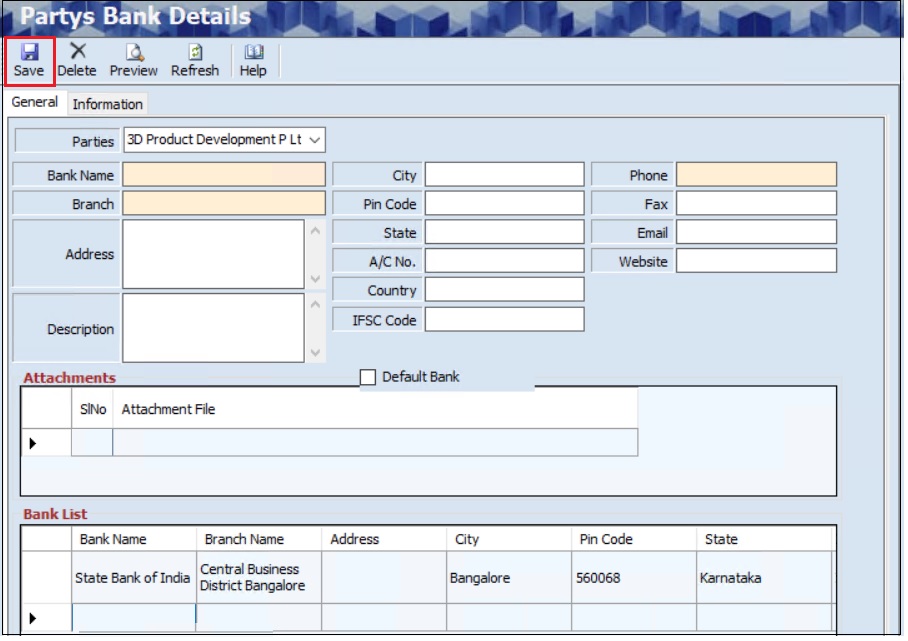
Task: Select the new attachment row arrow marker
Action: [x=33, y=442]
